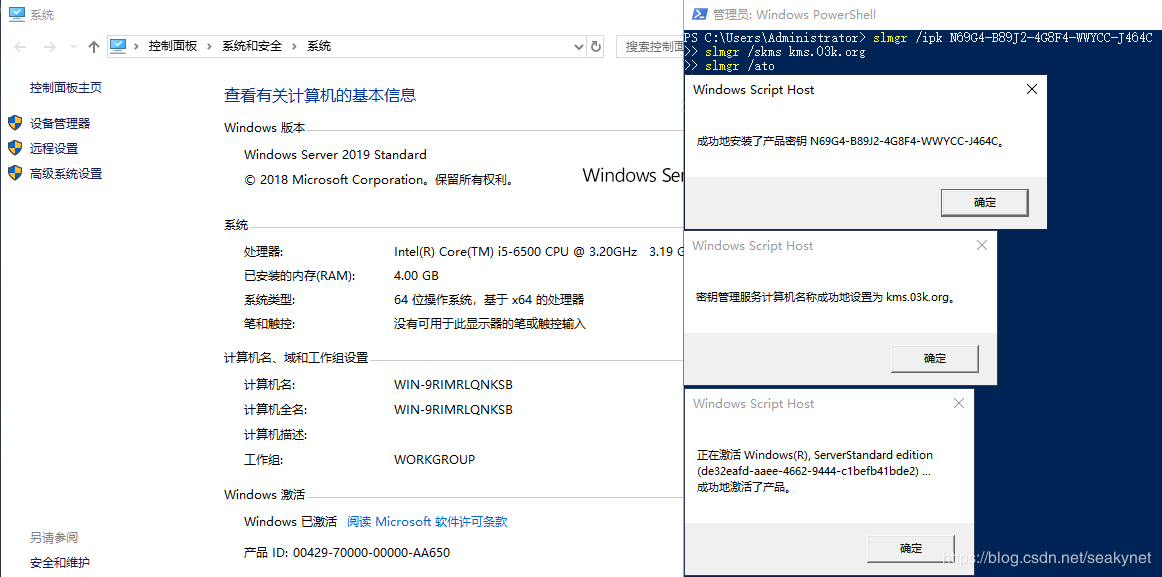Go up one level with up arrow

click(x=94, y=47)
